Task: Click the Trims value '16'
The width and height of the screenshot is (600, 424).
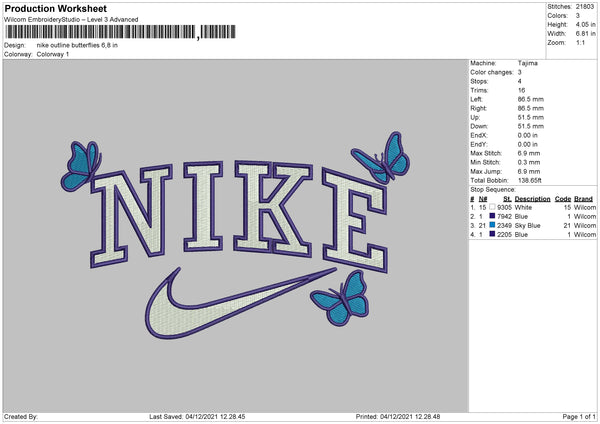Action: (x=522, y=90)
